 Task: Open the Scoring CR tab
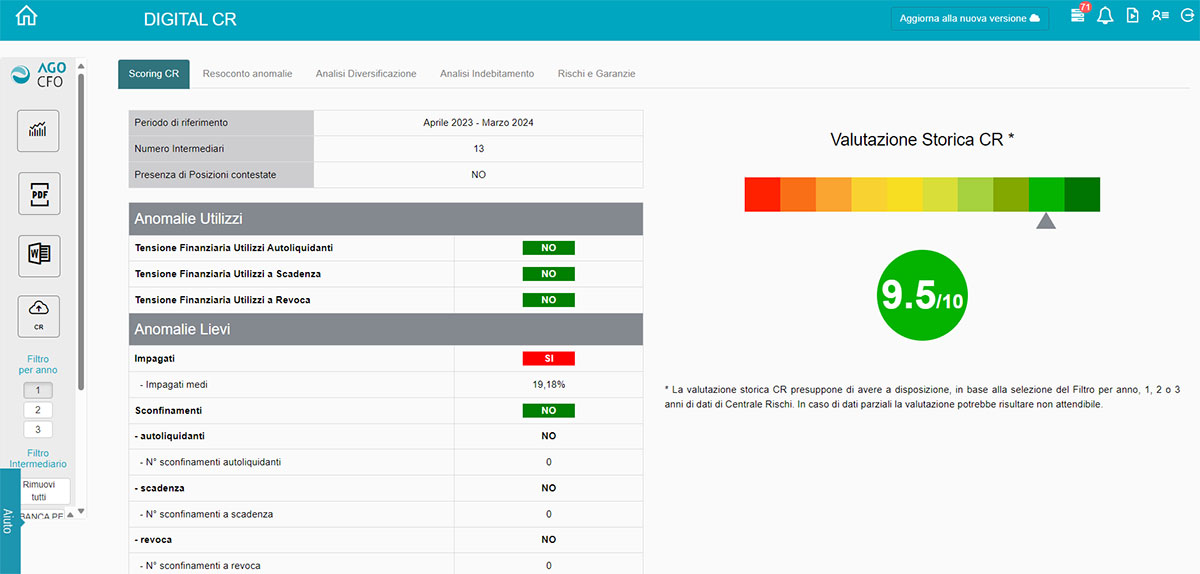(x=154, y=74)
